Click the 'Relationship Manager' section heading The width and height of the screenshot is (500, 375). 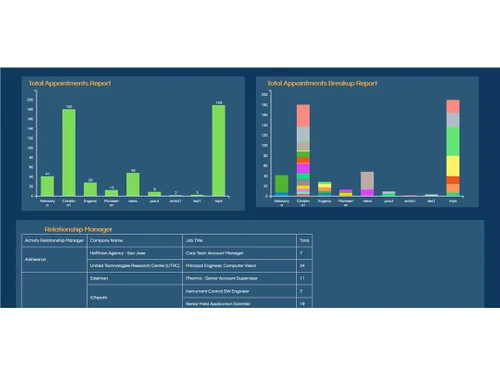(x=78, y=229)
